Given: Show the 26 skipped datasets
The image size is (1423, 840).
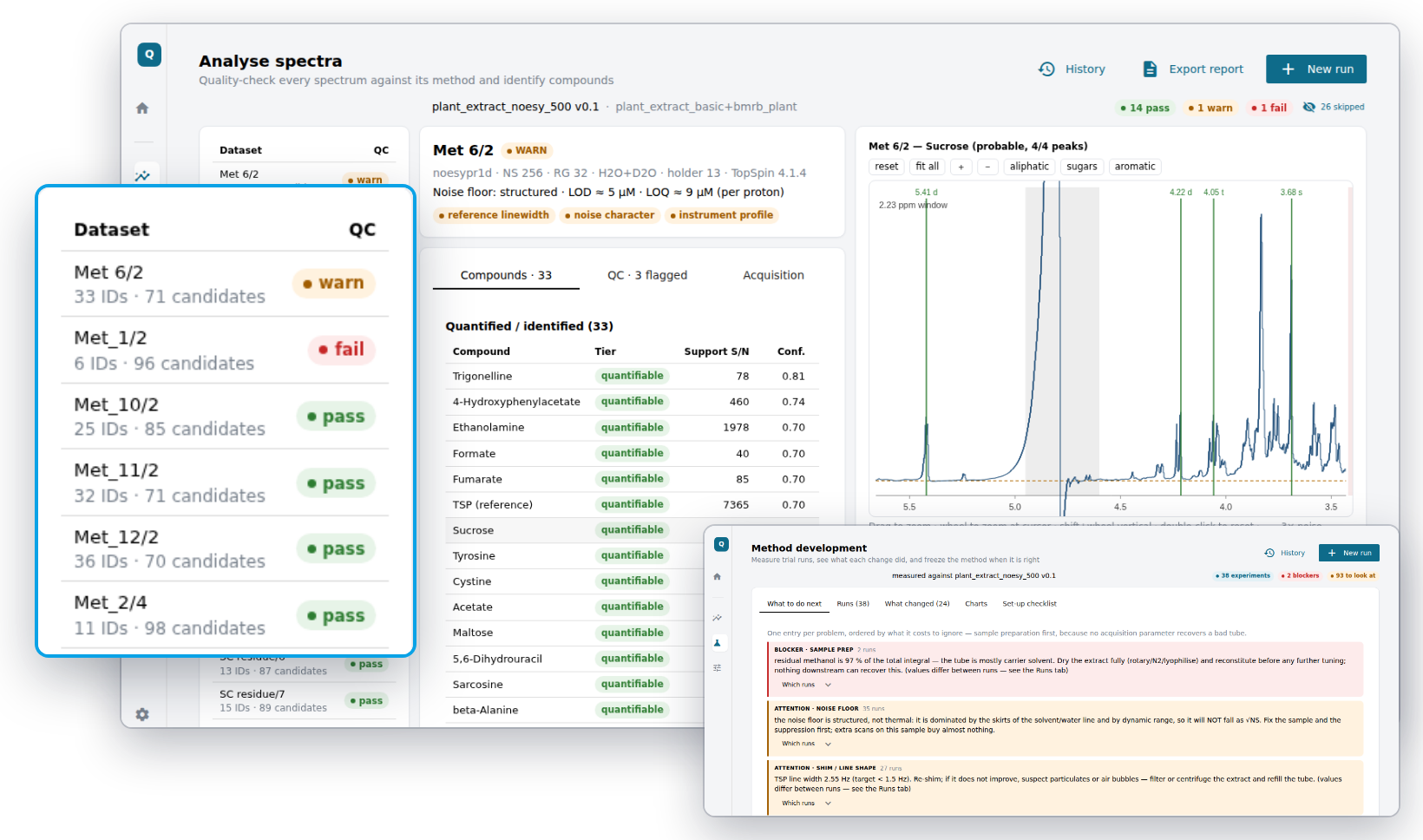Looking at the screenshot, I should (1334, 108).
